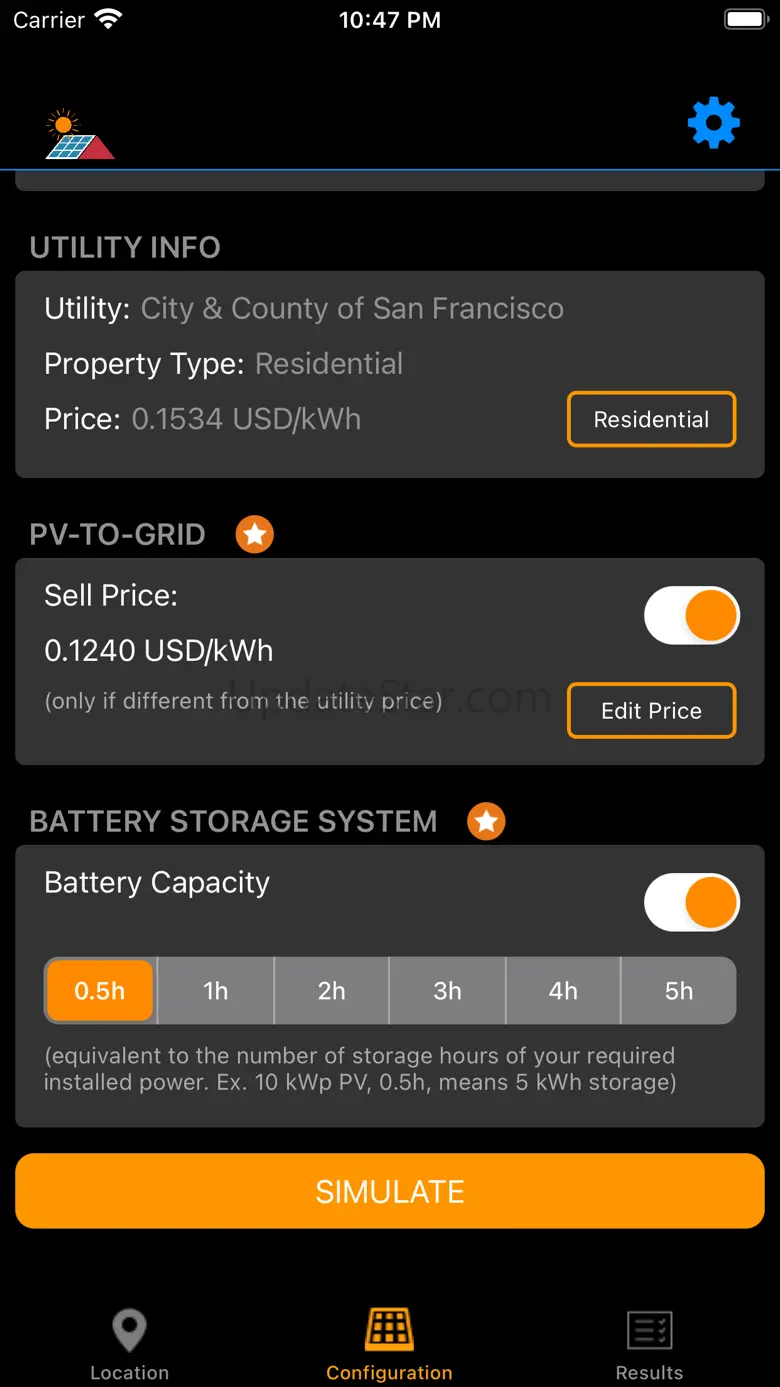This screenshot has height=1387, width=780.
Task: Turn off the Battery Capacity switch
Action: pyautogui.click(x=691, y=903)
